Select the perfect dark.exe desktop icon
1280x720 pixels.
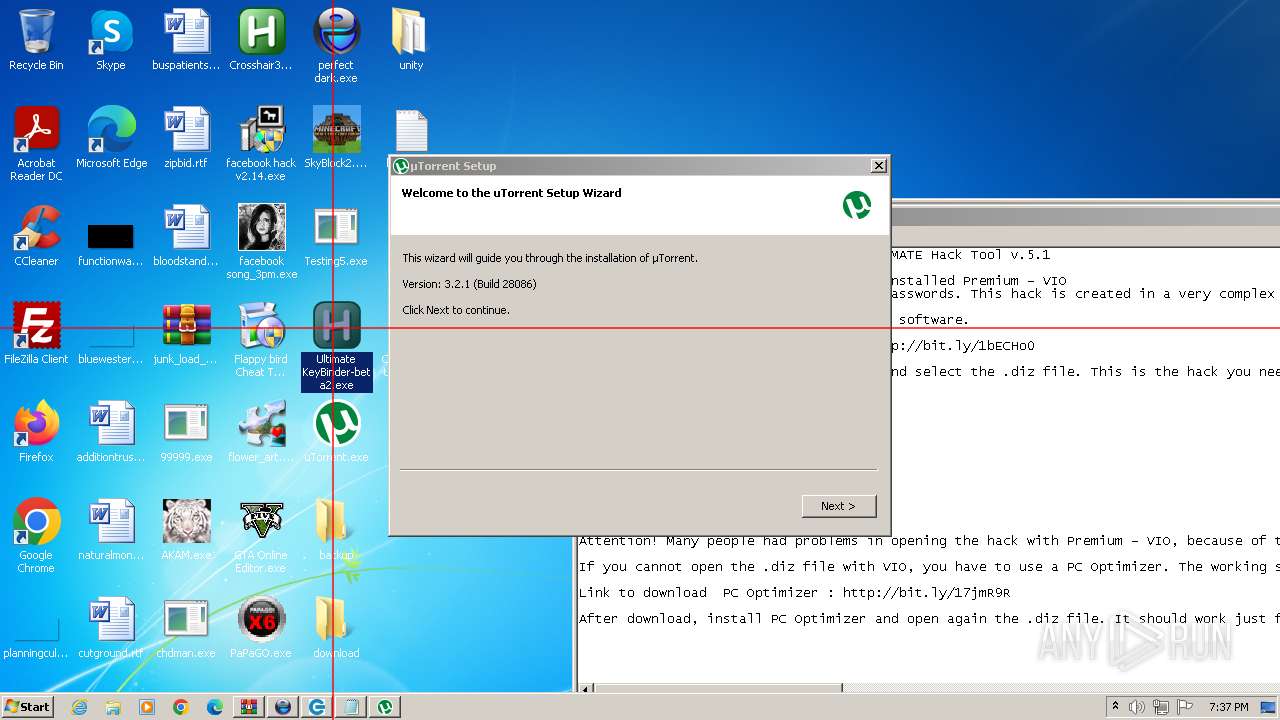tap(336, 47)
